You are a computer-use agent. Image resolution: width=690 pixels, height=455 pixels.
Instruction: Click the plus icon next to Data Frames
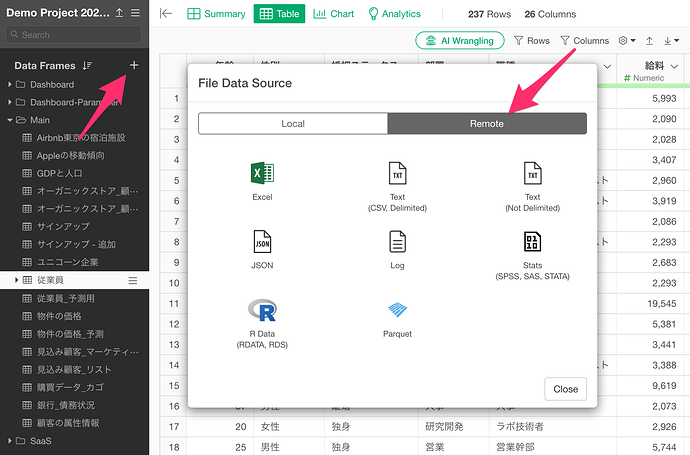[134, 65]
